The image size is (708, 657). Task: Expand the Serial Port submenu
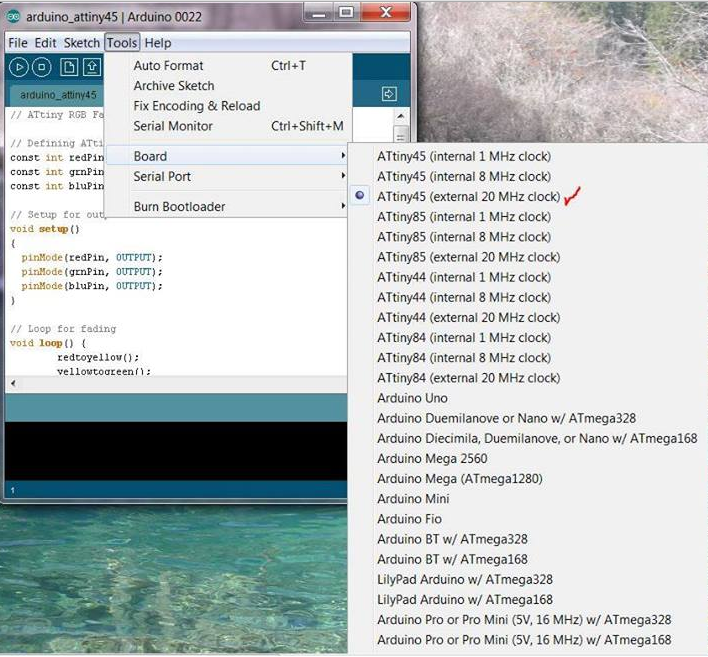point(228,176)
